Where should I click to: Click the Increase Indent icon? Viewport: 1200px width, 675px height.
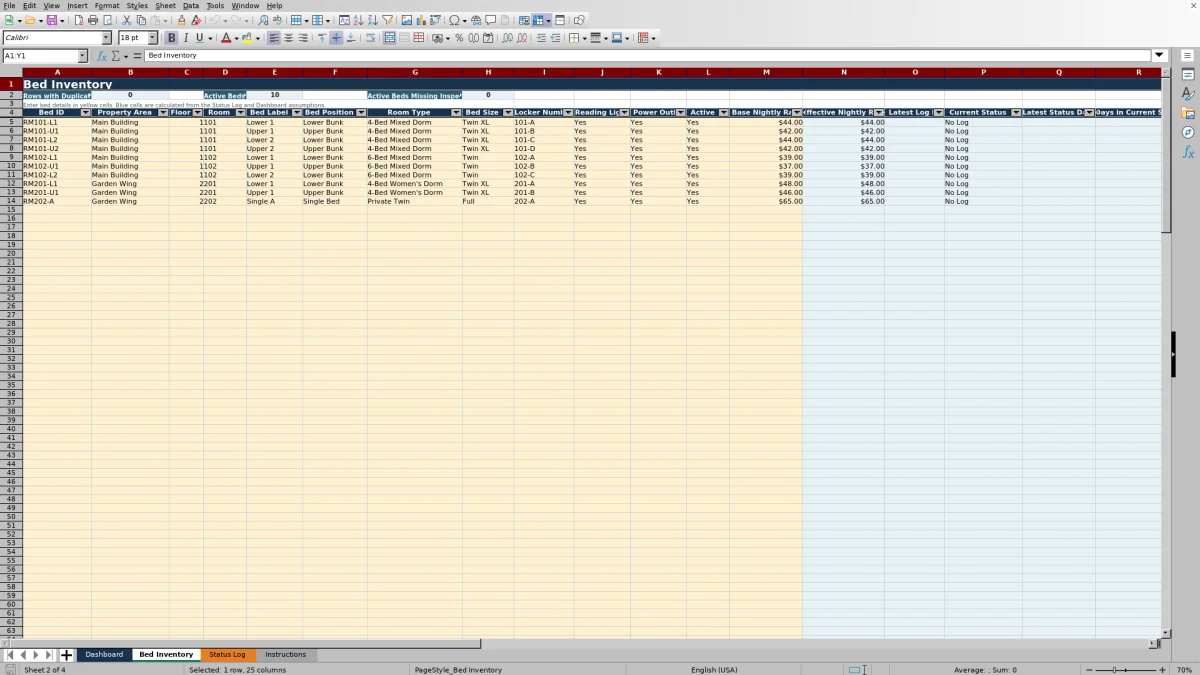pyautogui.click(x=541, y=38)
